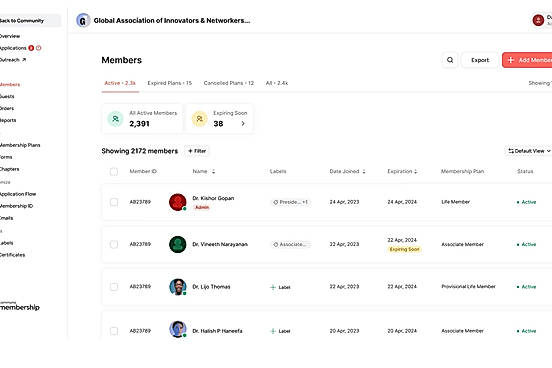Image resolution: width=552 pixels, height=368 pixels.
Task: Click the Applications alert clock icon
Action: click(38, 48)
